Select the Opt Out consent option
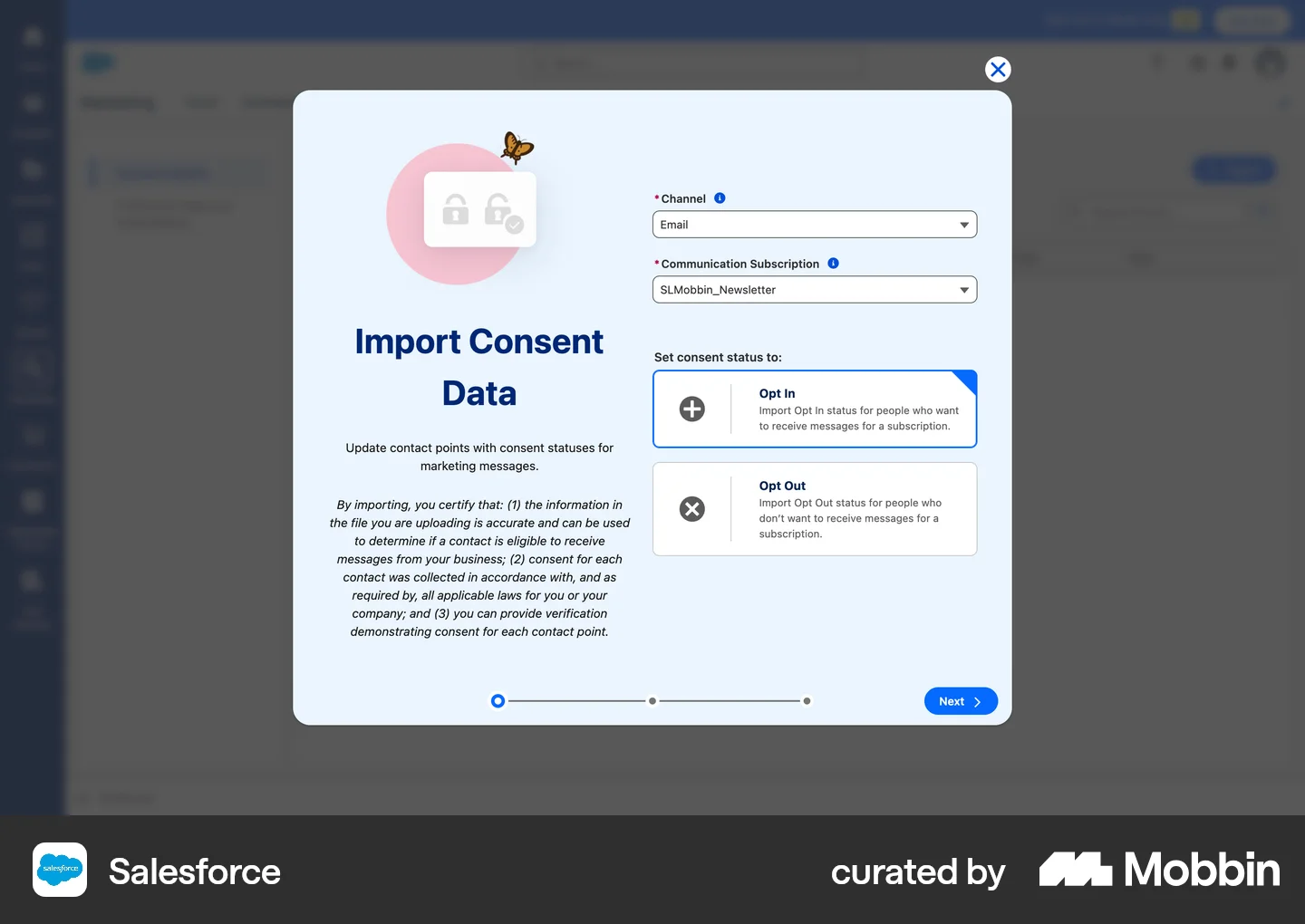 coord(815,509)
